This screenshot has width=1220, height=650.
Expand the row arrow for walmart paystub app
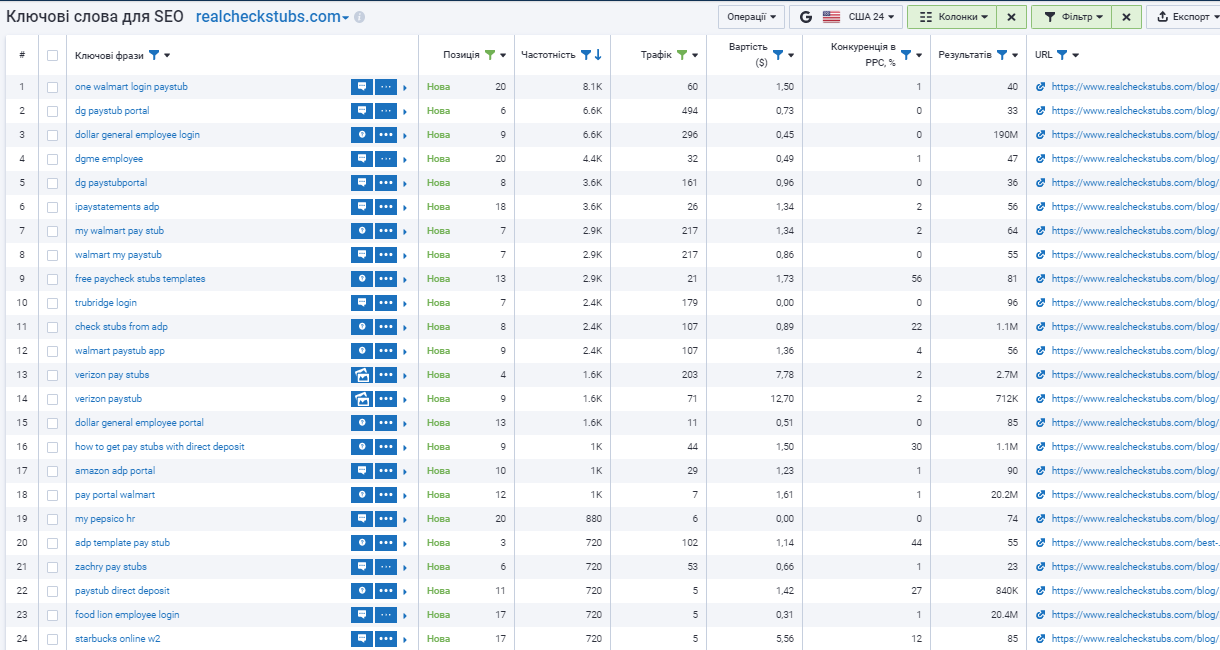(405, 351)
